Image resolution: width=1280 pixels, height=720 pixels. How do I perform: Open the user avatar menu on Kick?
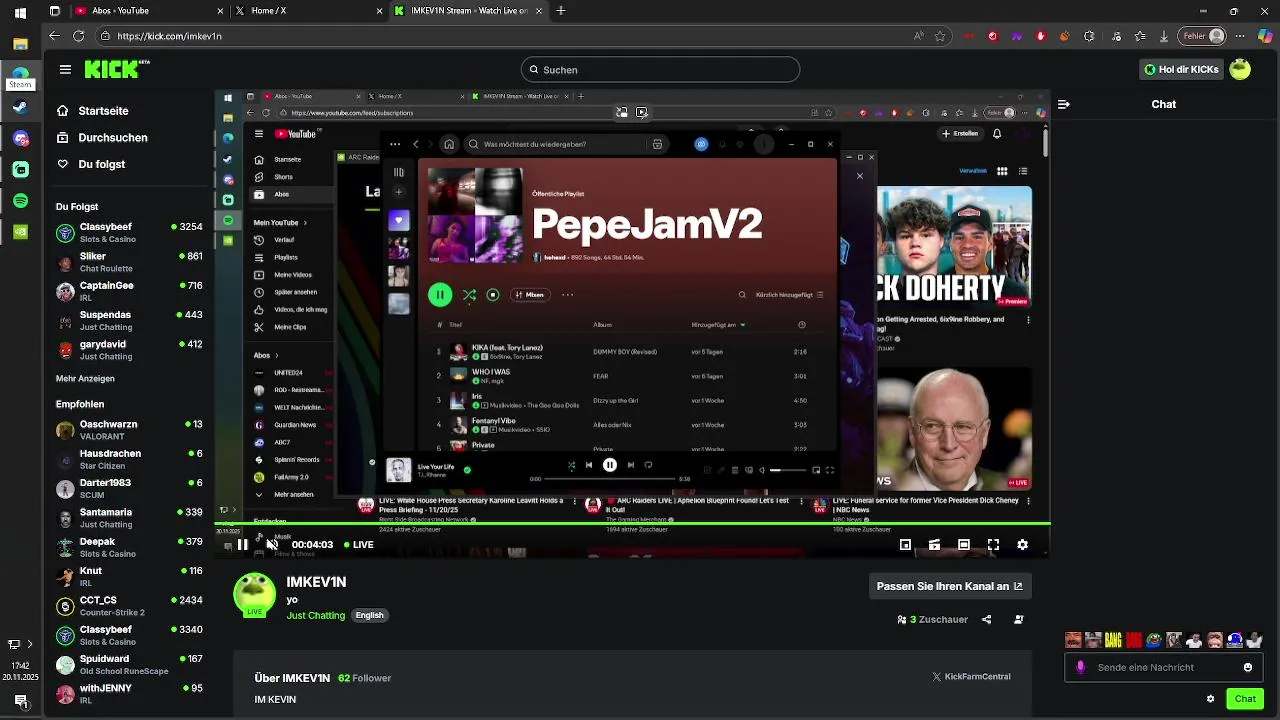coord(1240,69)
